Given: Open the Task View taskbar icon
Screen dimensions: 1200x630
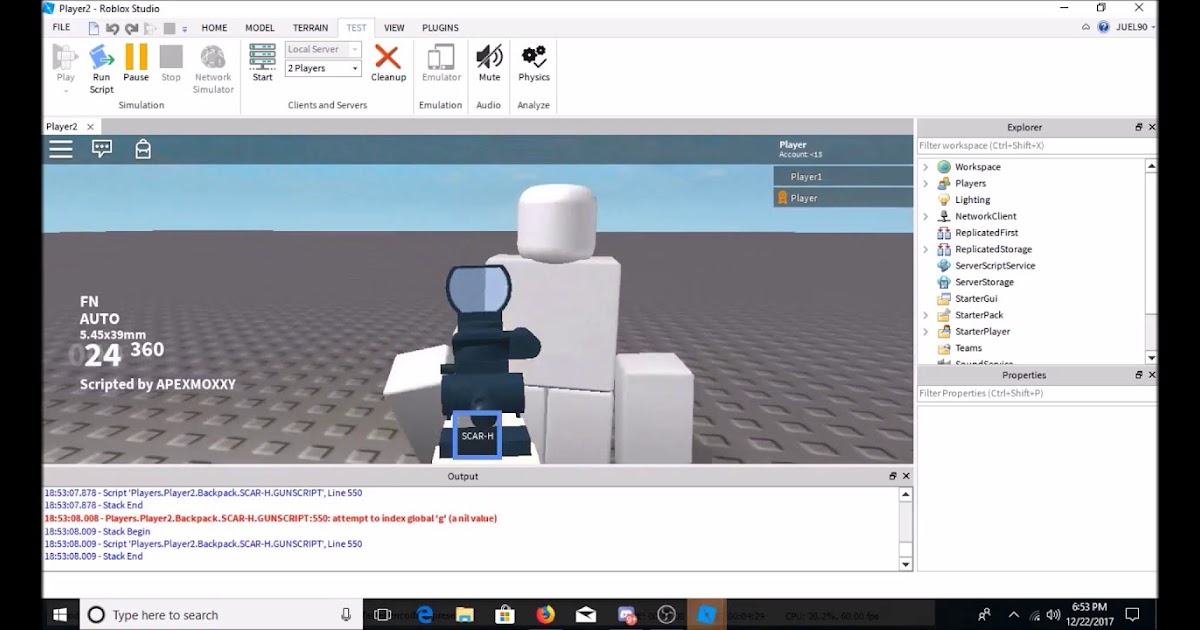Looking at the screenshot, I should click(x=382, y=614).
